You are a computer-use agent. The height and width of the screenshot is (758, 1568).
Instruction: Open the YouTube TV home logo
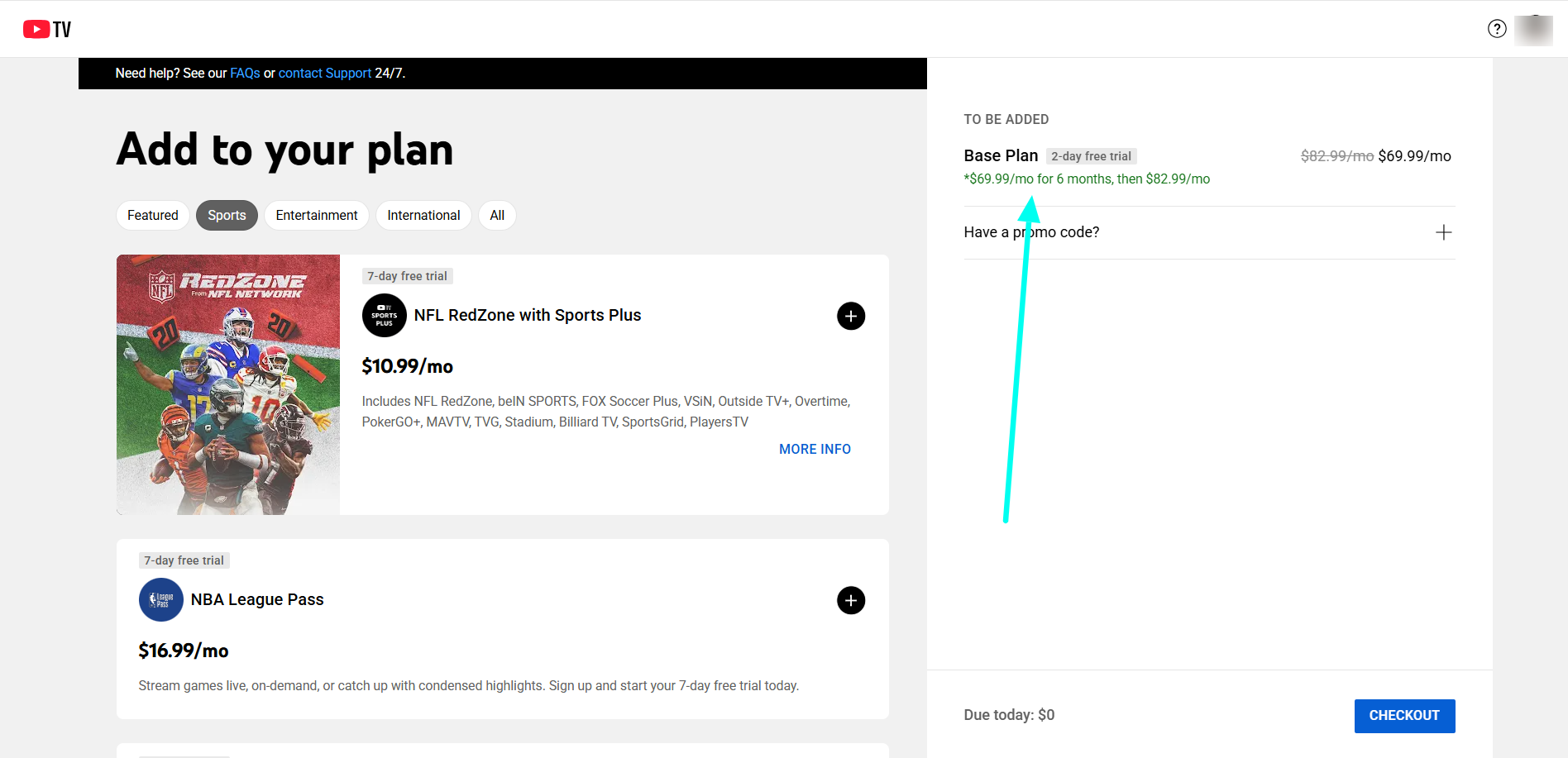(x=47, y=30)
